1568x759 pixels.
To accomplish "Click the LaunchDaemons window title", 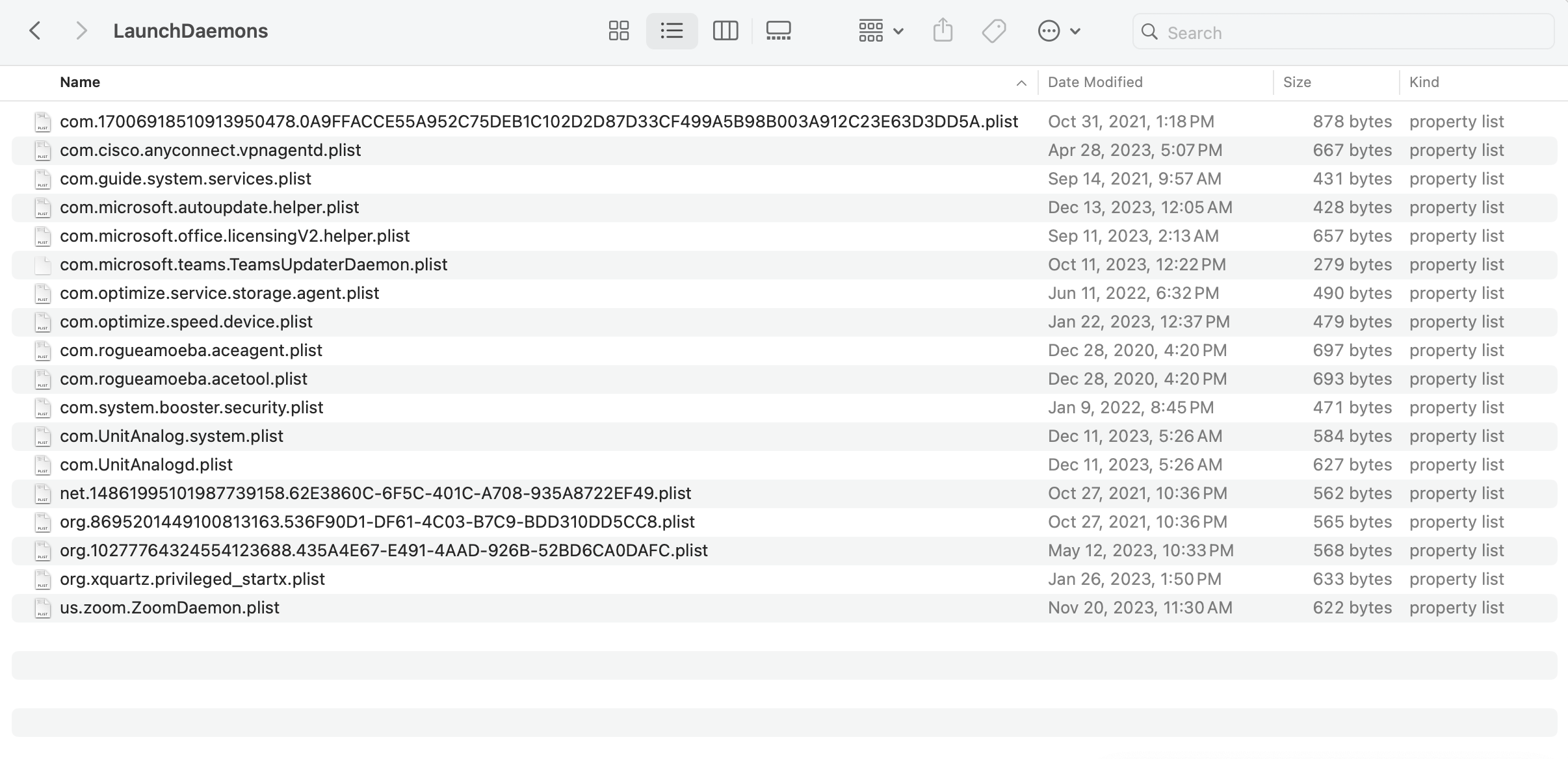I will coord(190,31).
